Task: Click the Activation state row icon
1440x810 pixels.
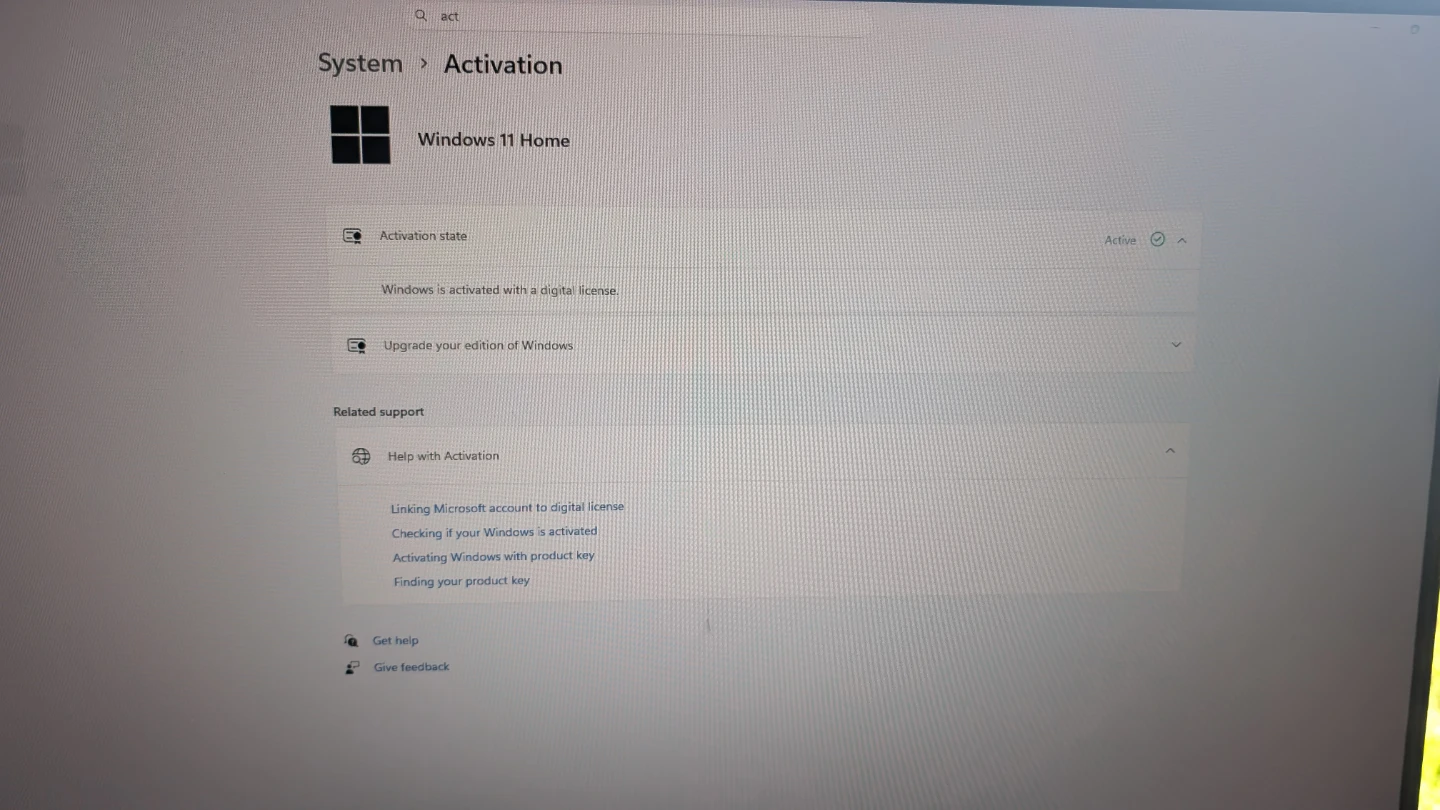Action: tap(353, 236)
